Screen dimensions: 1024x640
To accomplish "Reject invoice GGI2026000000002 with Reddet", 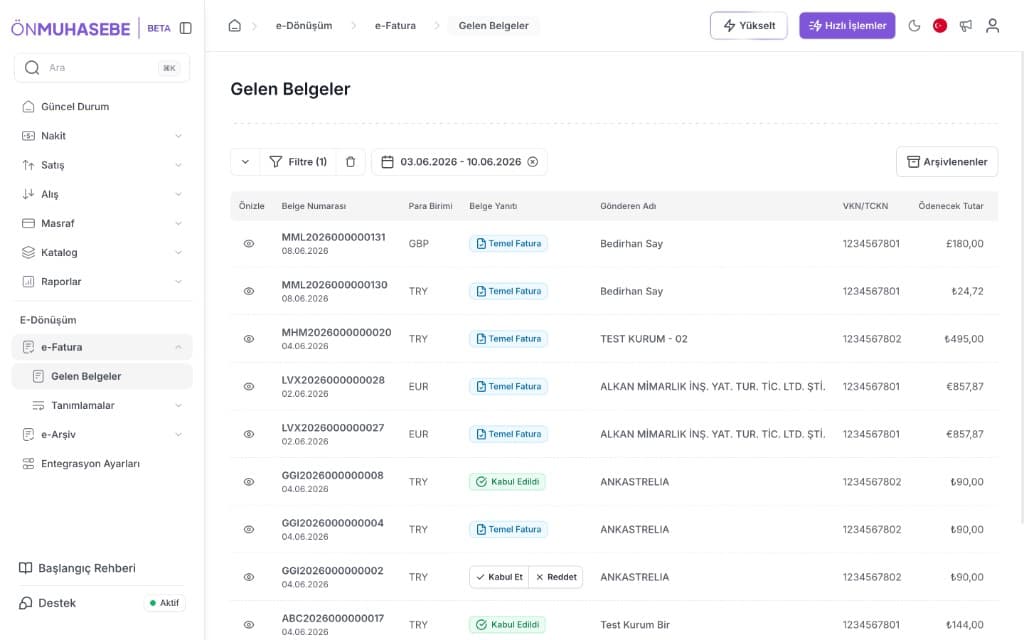I will (556, 577).
